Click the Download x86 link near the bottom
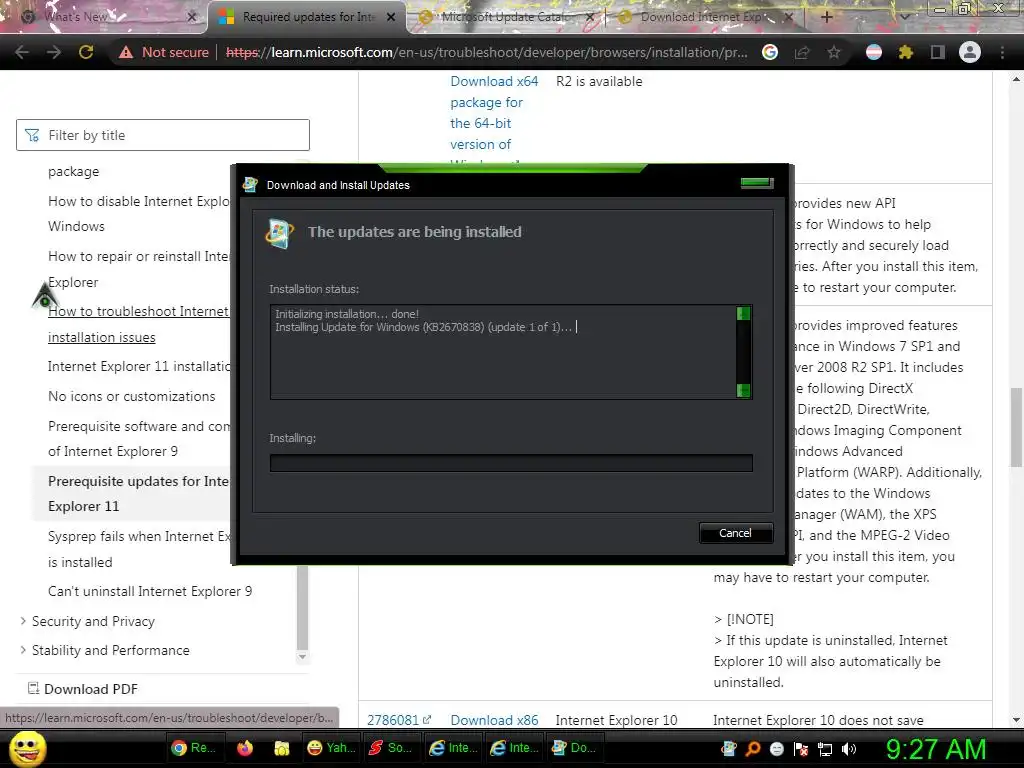 tap(494, 720)
